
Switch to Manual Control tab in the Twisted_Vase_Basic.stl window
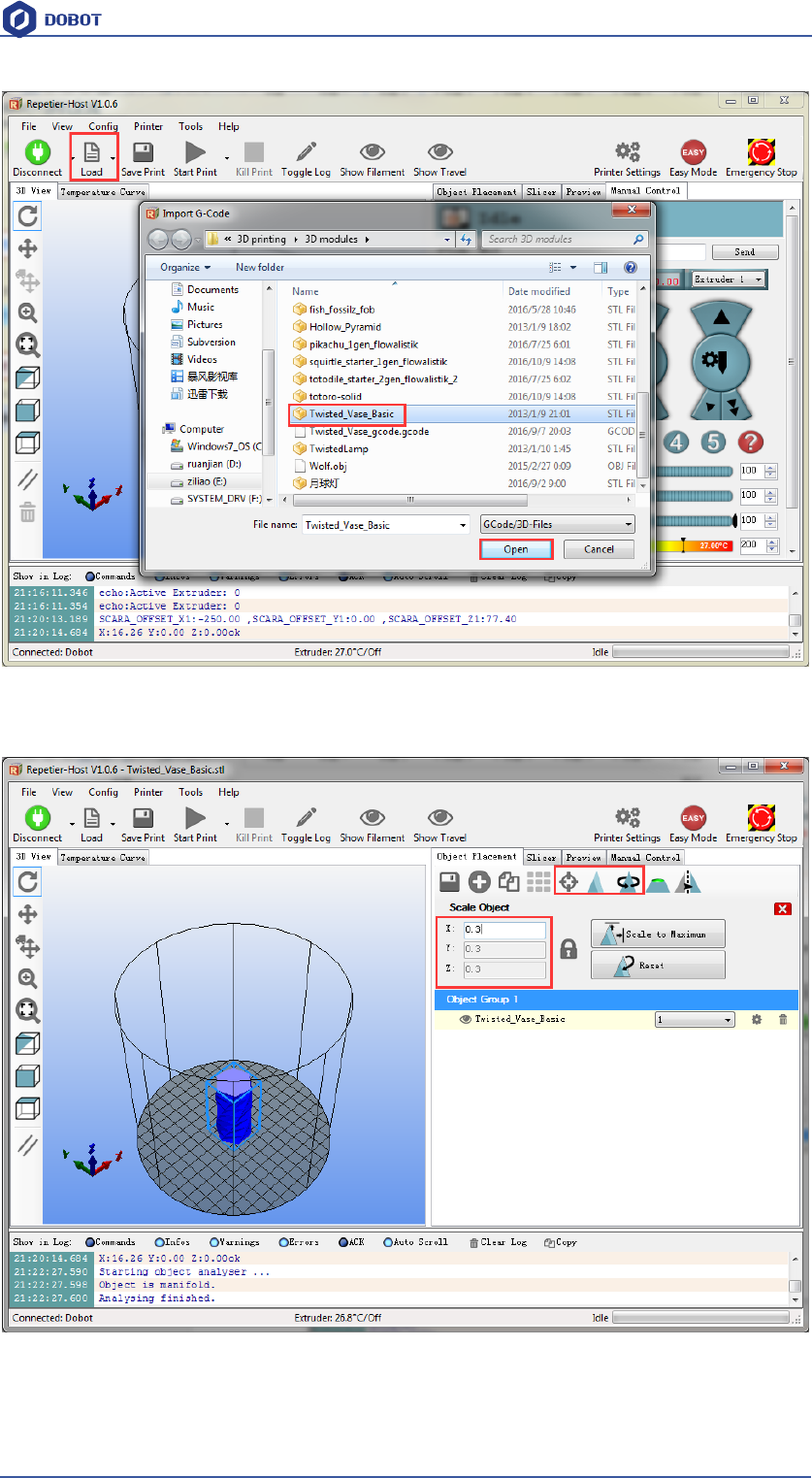pyautogui.click(x=646, y=858)
